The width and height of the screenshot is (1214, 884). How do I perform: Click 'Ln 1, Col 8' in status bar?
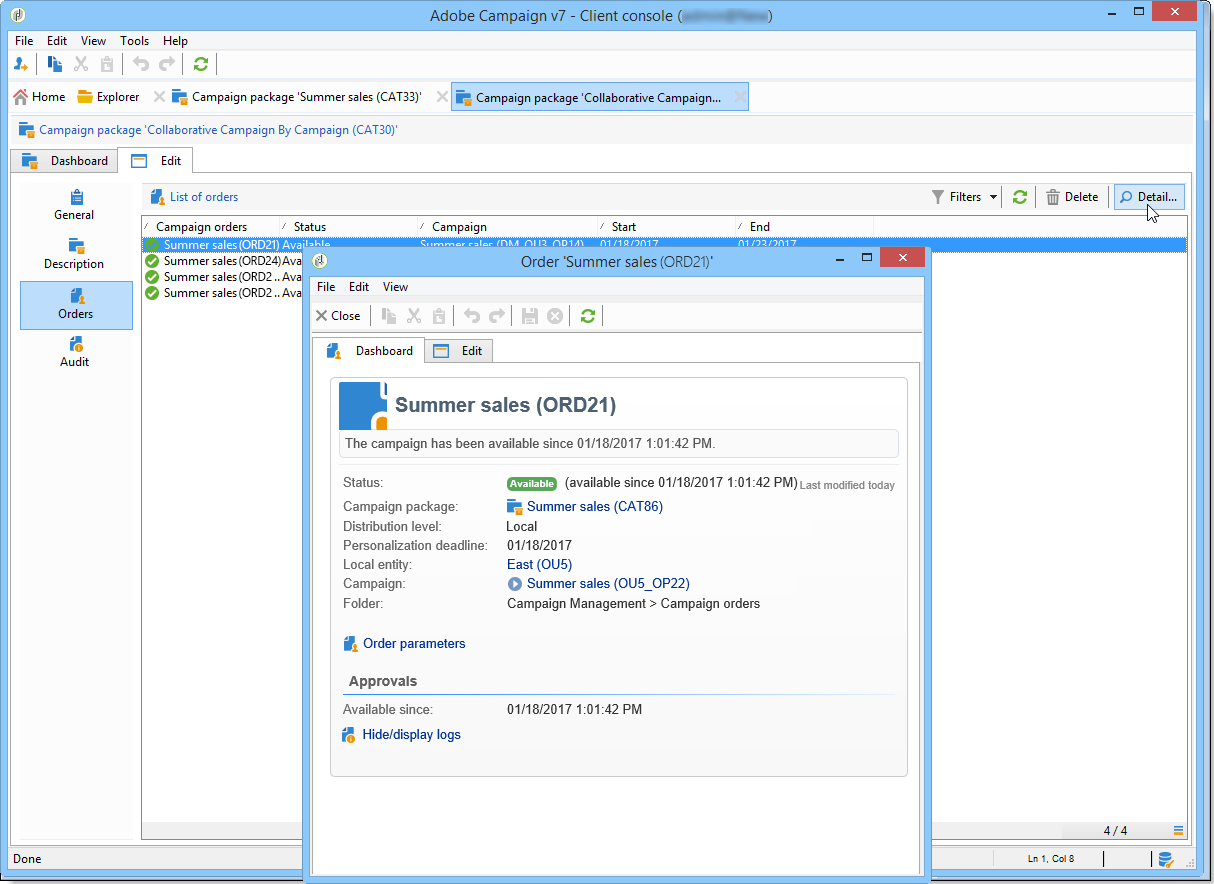pyautogui.click(x=1050, y=859)
